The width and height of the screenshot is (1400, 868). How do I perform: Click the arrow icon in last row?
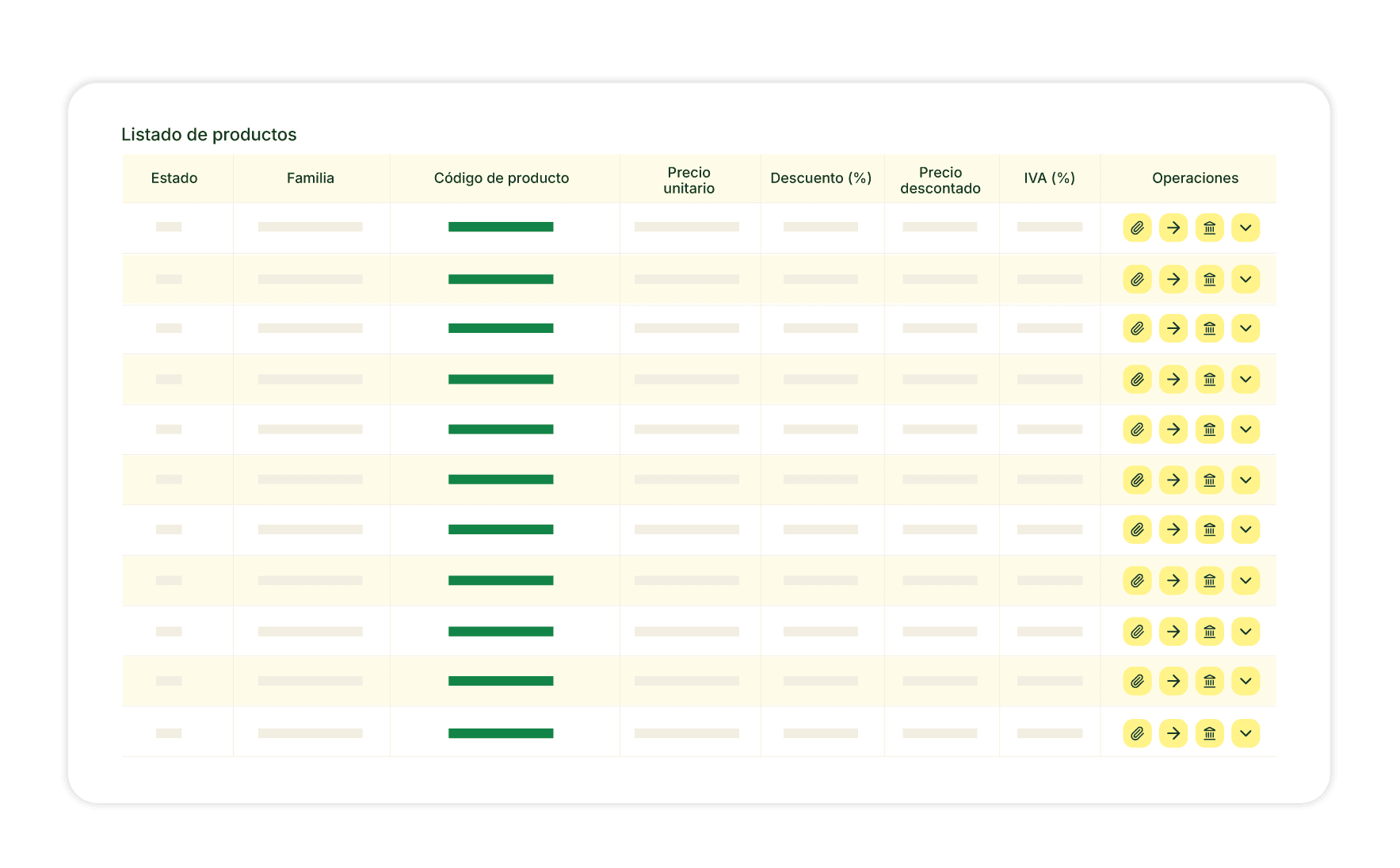pyautogui.click(x=1173, y=733)
